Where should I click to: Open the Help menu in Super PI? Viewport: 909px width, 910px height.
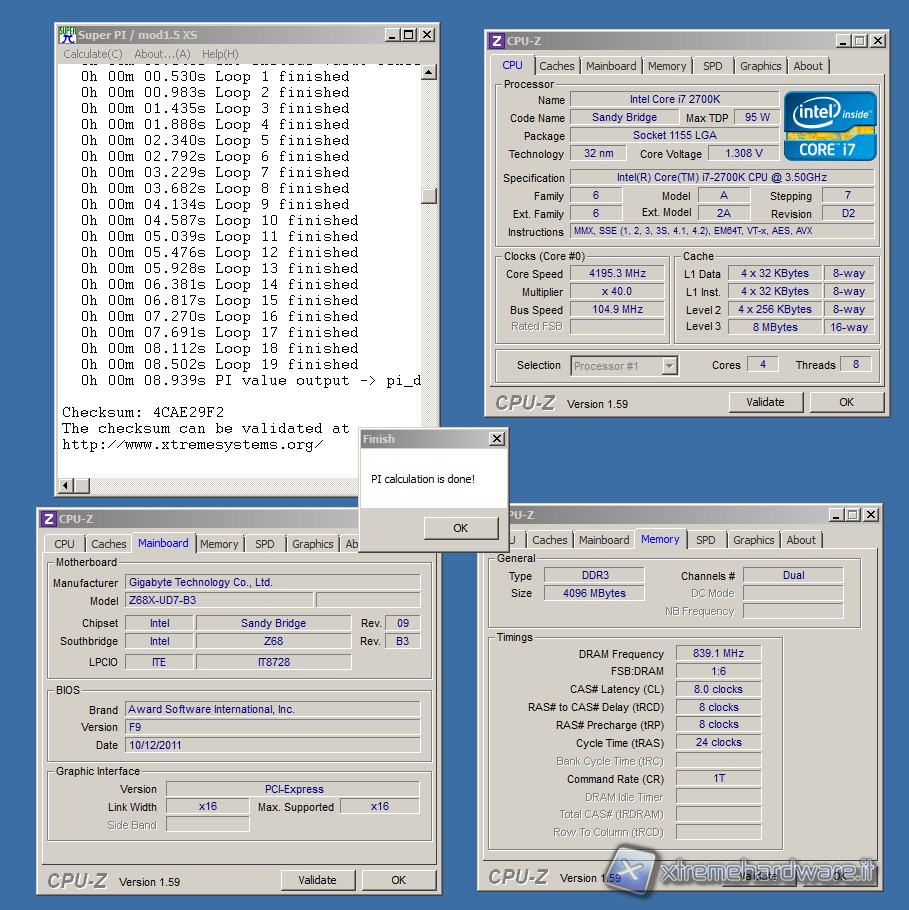tap(220, 54)
